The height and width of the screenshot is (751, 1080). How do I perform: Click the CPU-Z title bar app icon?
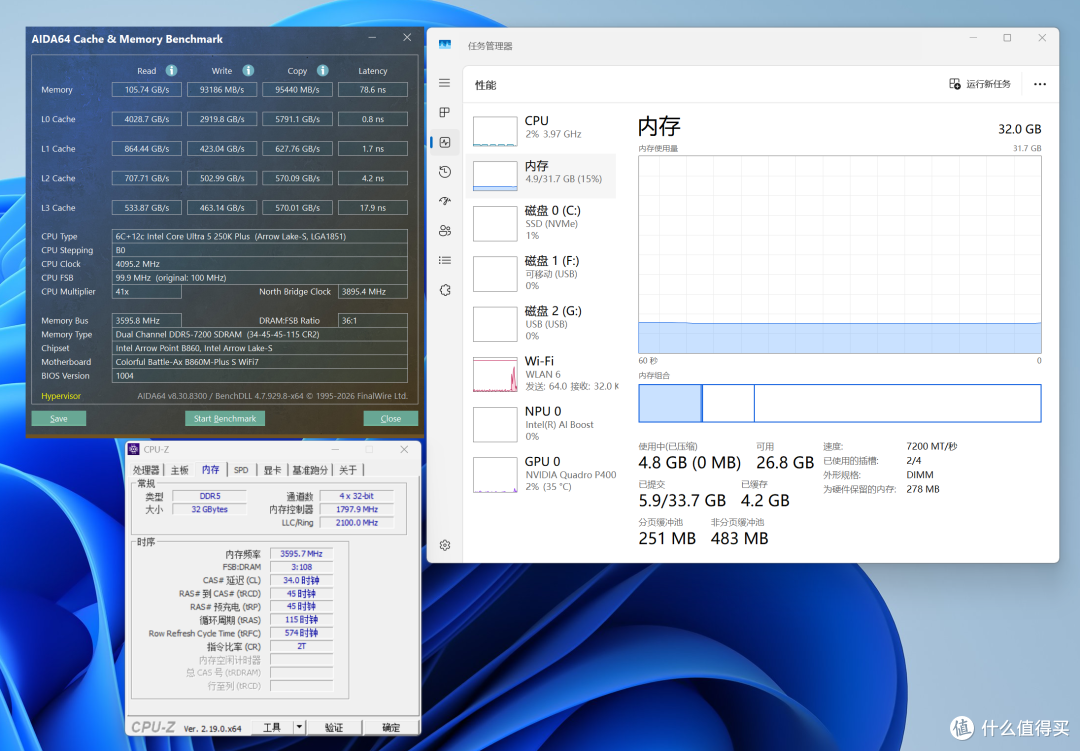click(x=134, y=449)
